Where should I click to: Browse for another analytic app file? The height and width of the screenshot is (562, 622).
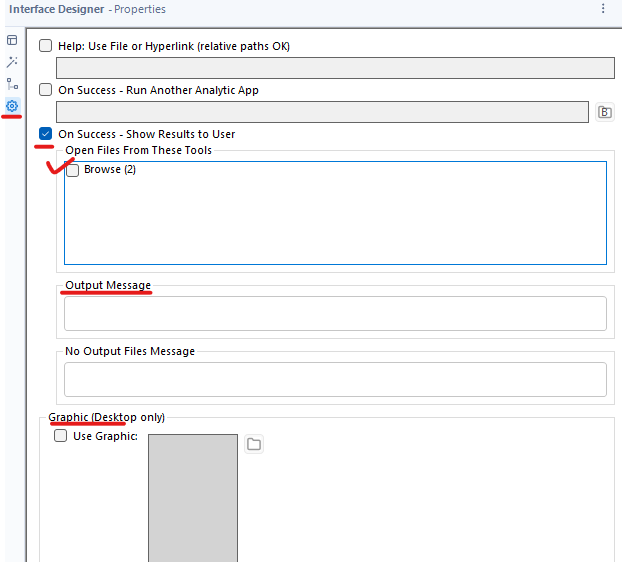tap(605, 112)
